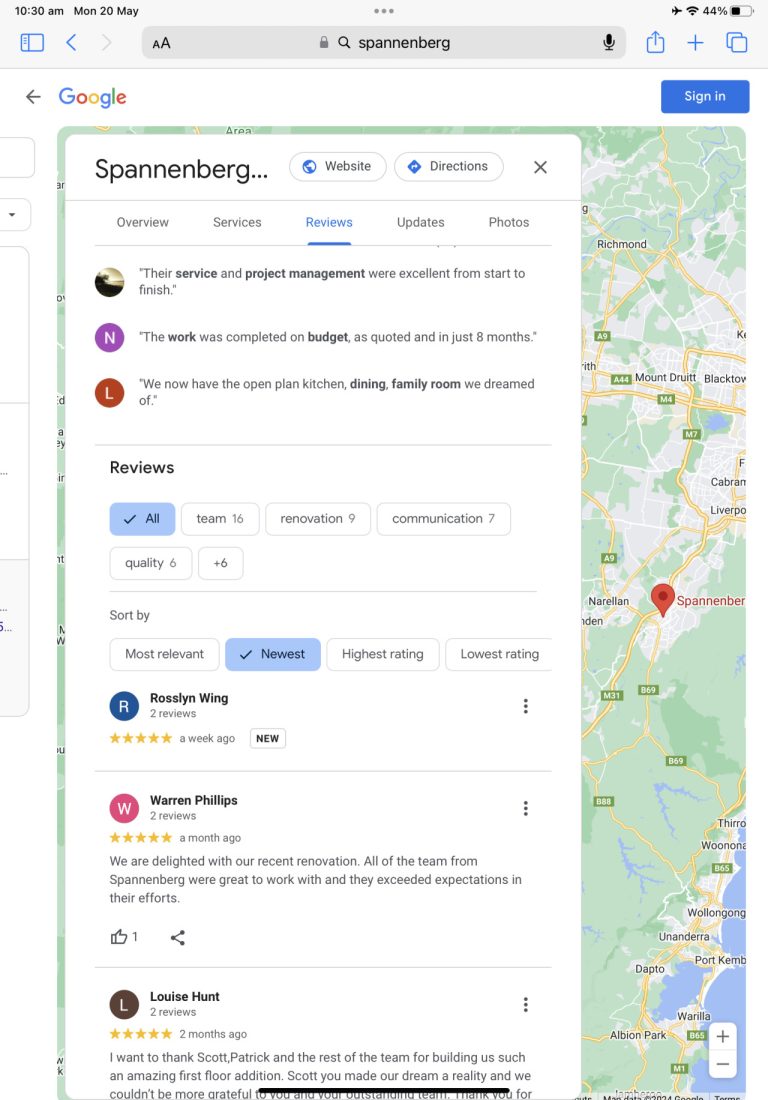Viewport: 768px width, 1100px height.
Task: Open a new tab with plus icon
Action: (x=695, y=42)
